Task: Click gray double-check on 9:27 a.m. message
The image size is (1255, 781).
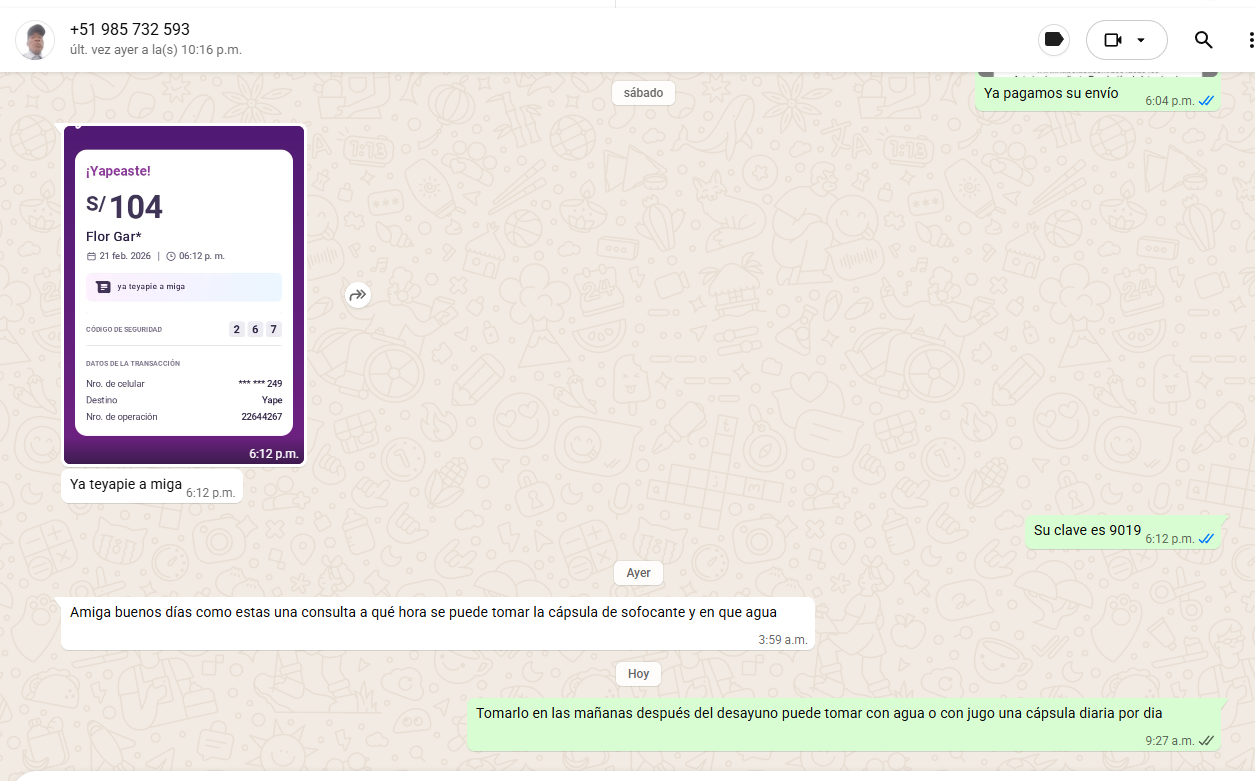Action: (1206, 741)
